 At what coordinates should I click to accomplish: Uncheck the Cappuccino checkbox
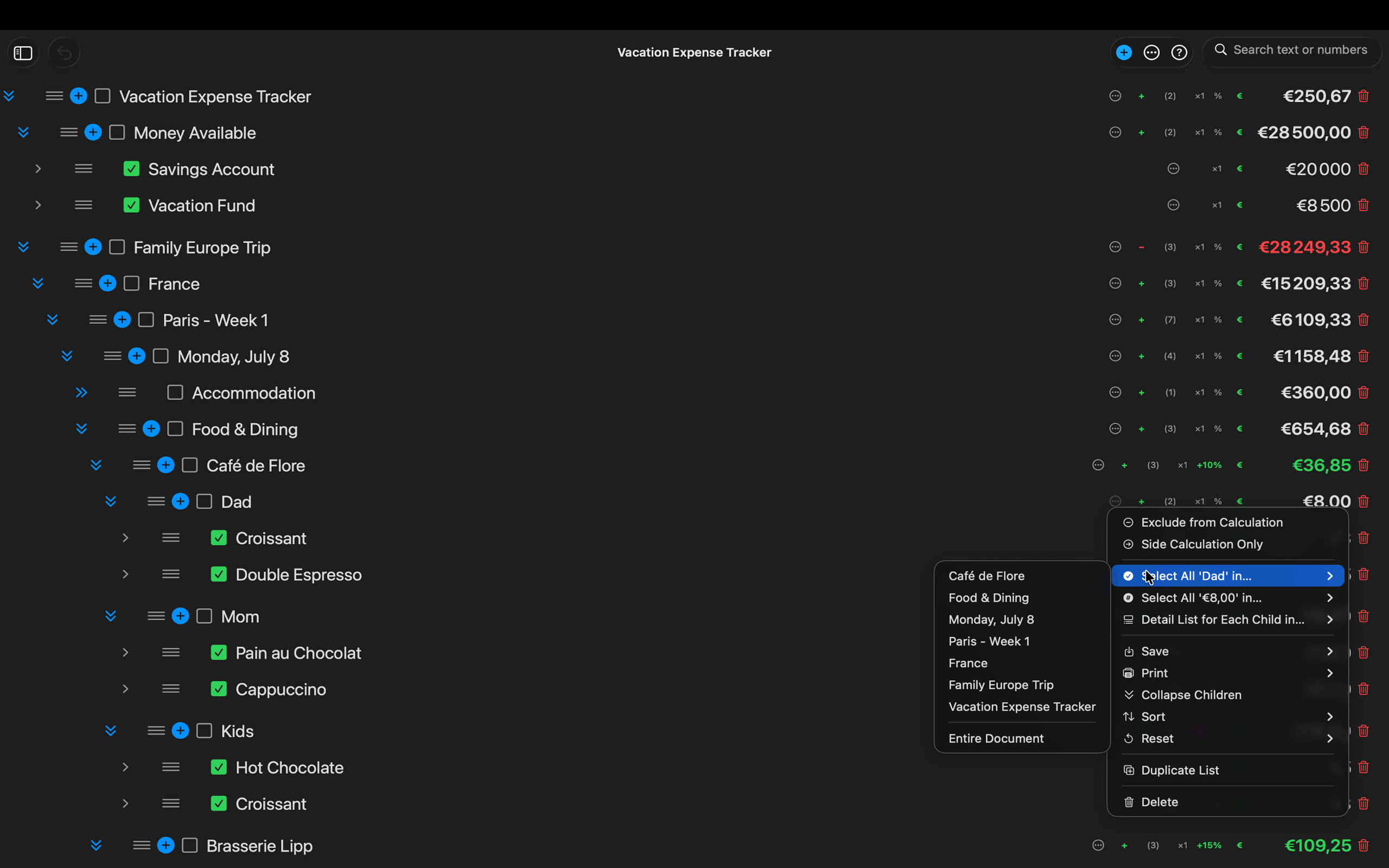coord(219,688)
